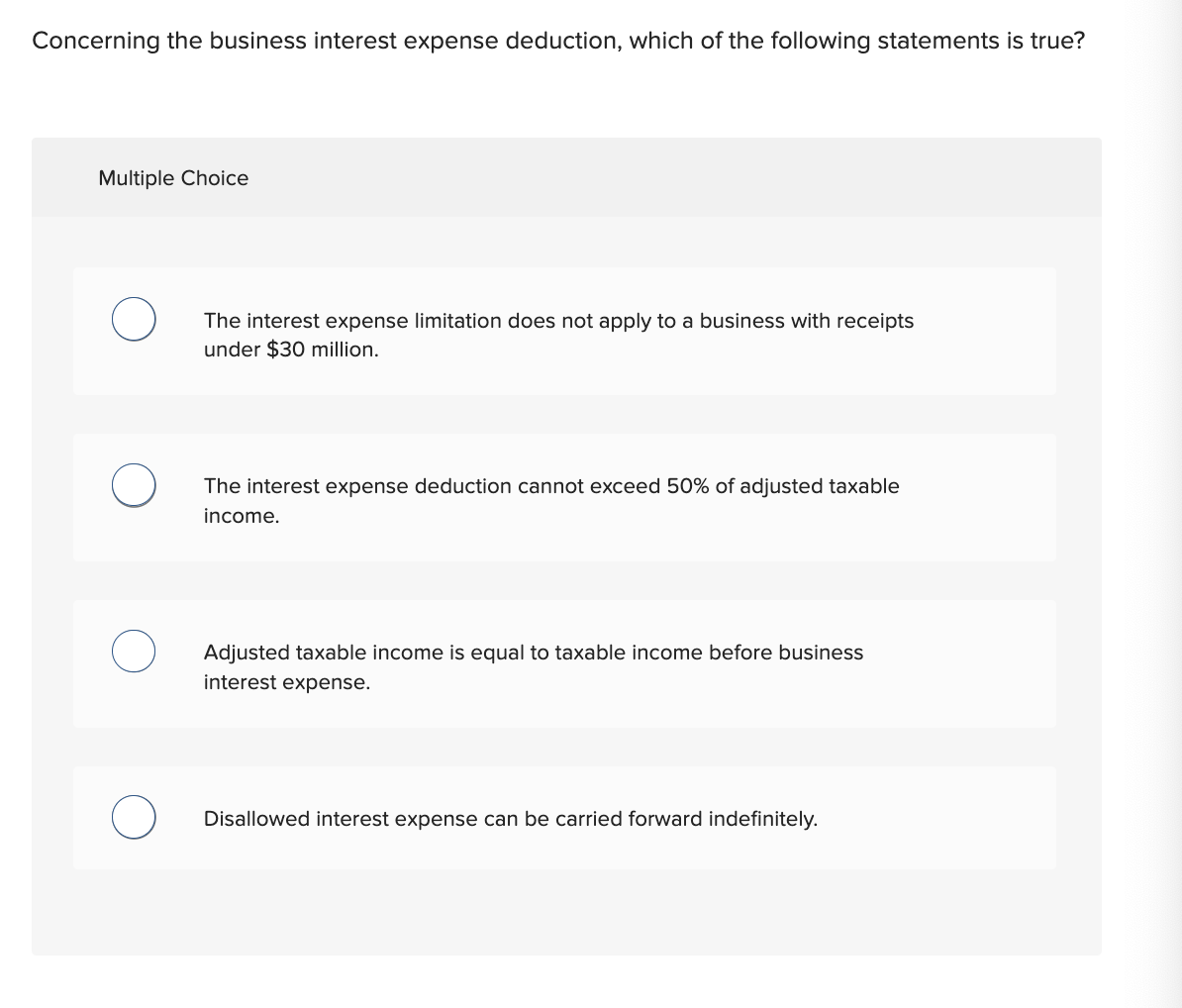This screenshot has height=1008, width=1182.
Task: Click inside the first answer card
Action: (x=565, y=331)
